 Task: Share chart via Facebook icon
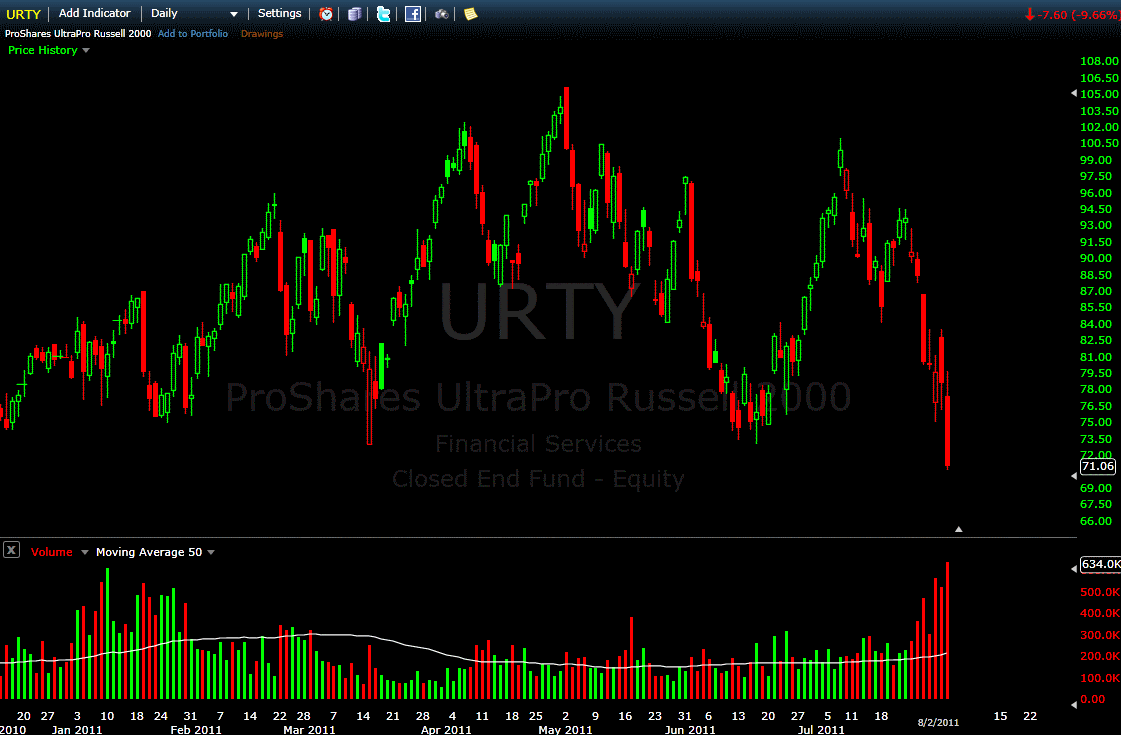(x=413, y=14)
